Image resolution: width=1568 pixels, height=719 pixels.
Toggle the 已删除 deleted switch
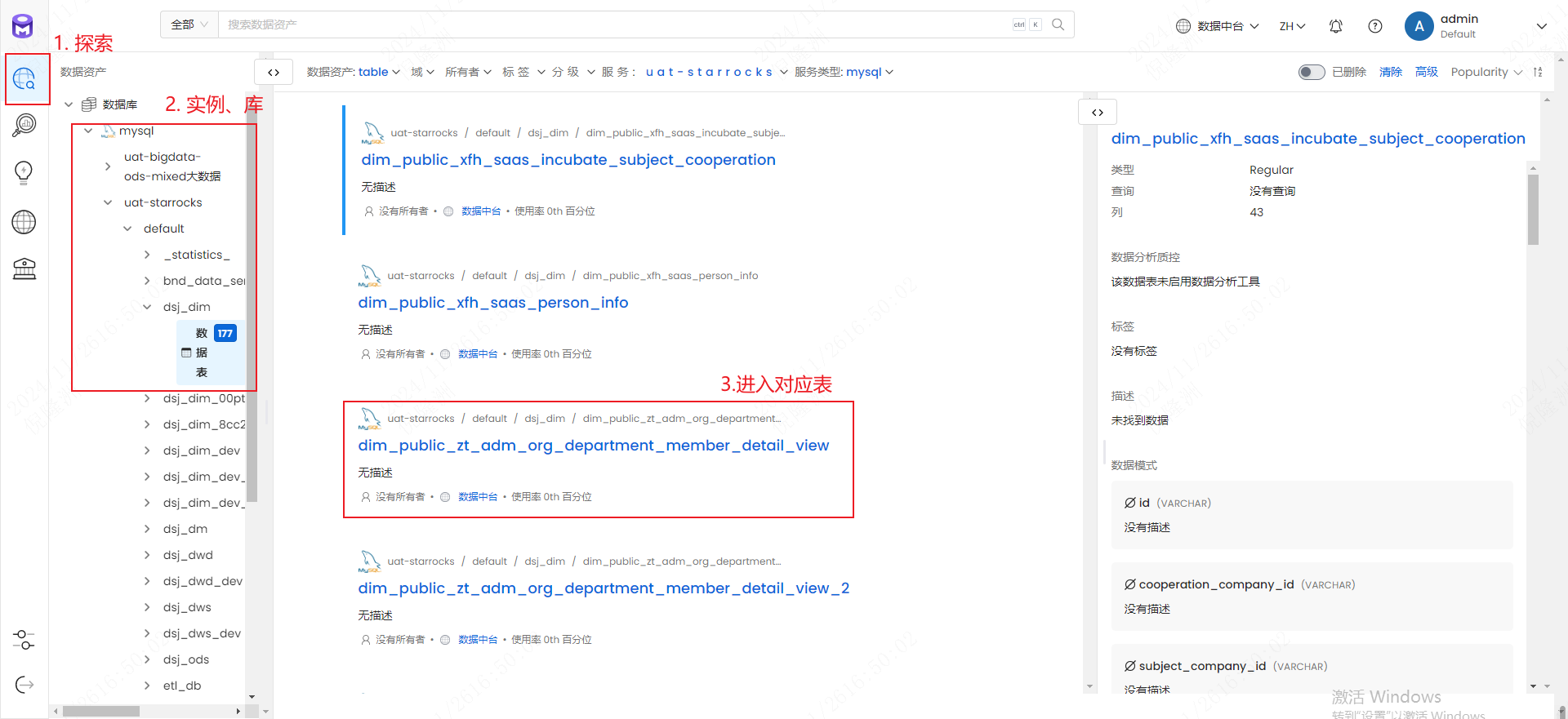click(x=1311, y=72)
